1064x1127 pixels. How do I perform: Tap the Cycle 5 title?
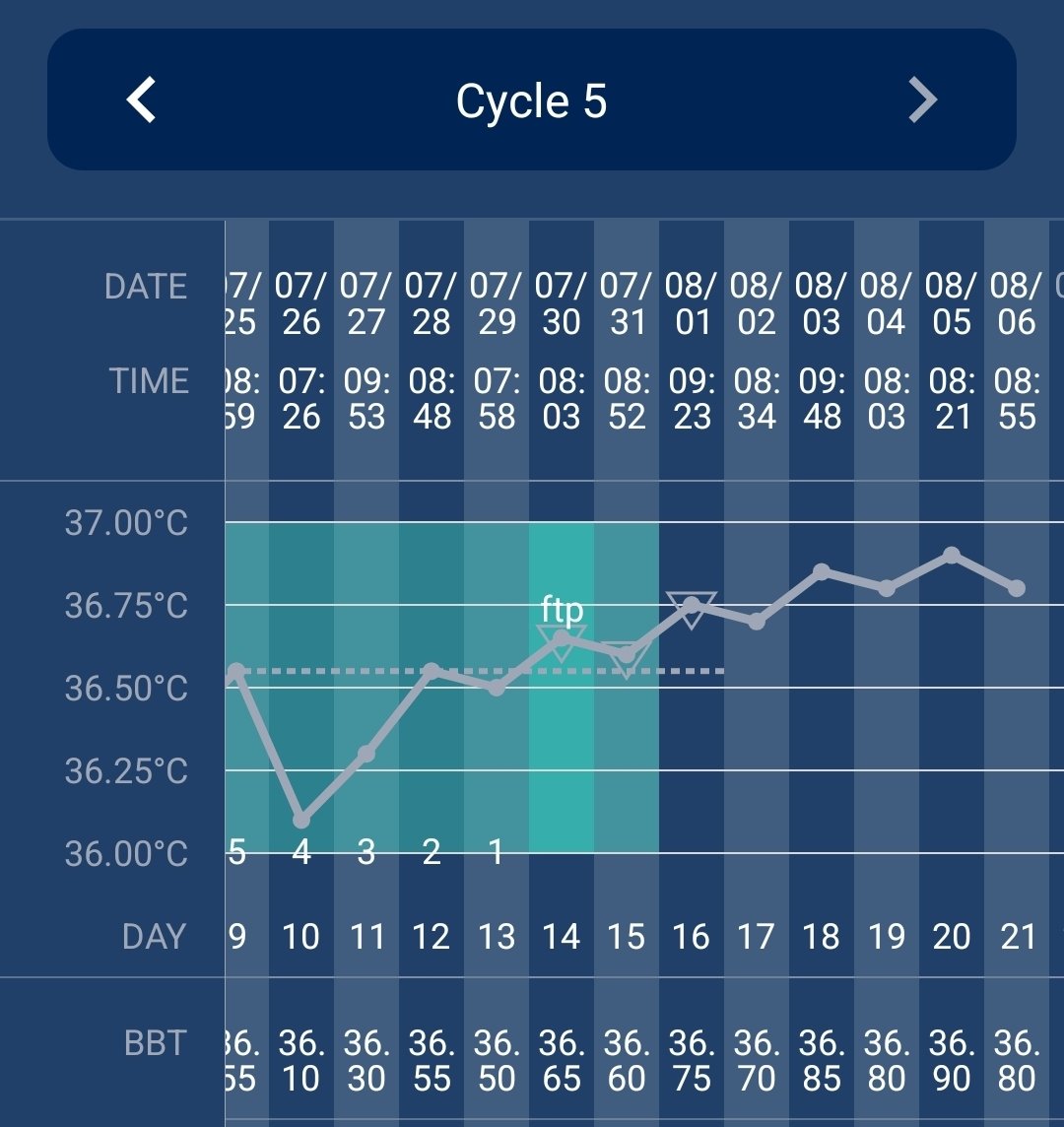(531, 101)
